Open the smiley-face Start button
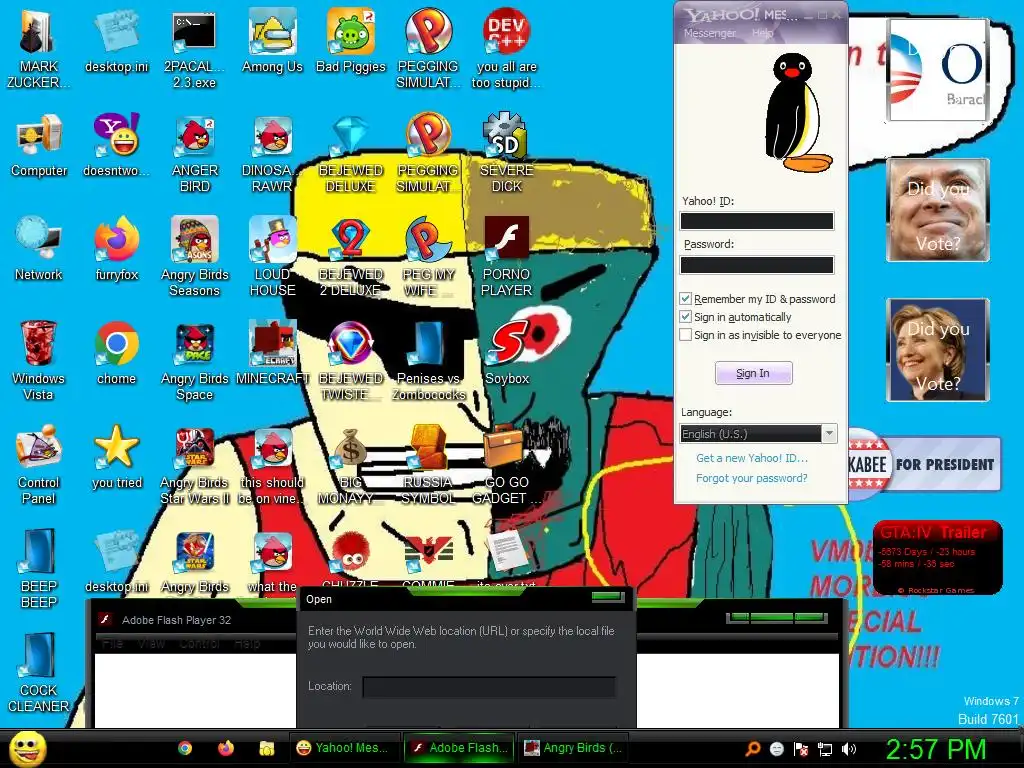 coord(27,748)
